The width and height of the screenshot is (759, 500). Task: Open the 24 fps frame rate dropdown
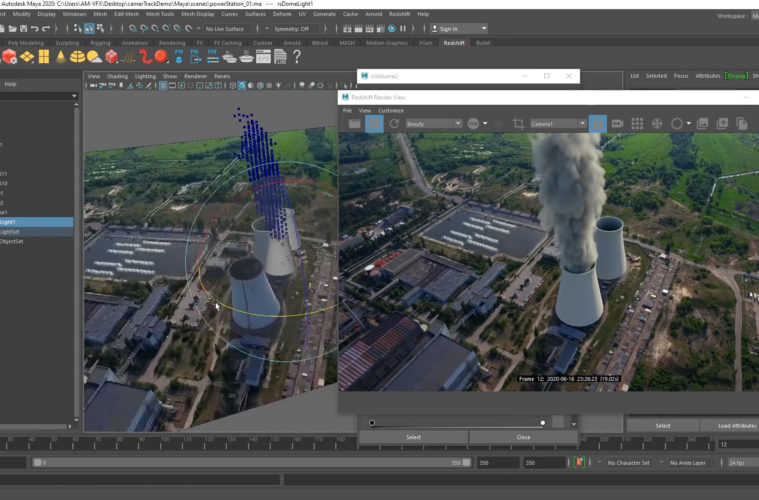click(742, 463)
